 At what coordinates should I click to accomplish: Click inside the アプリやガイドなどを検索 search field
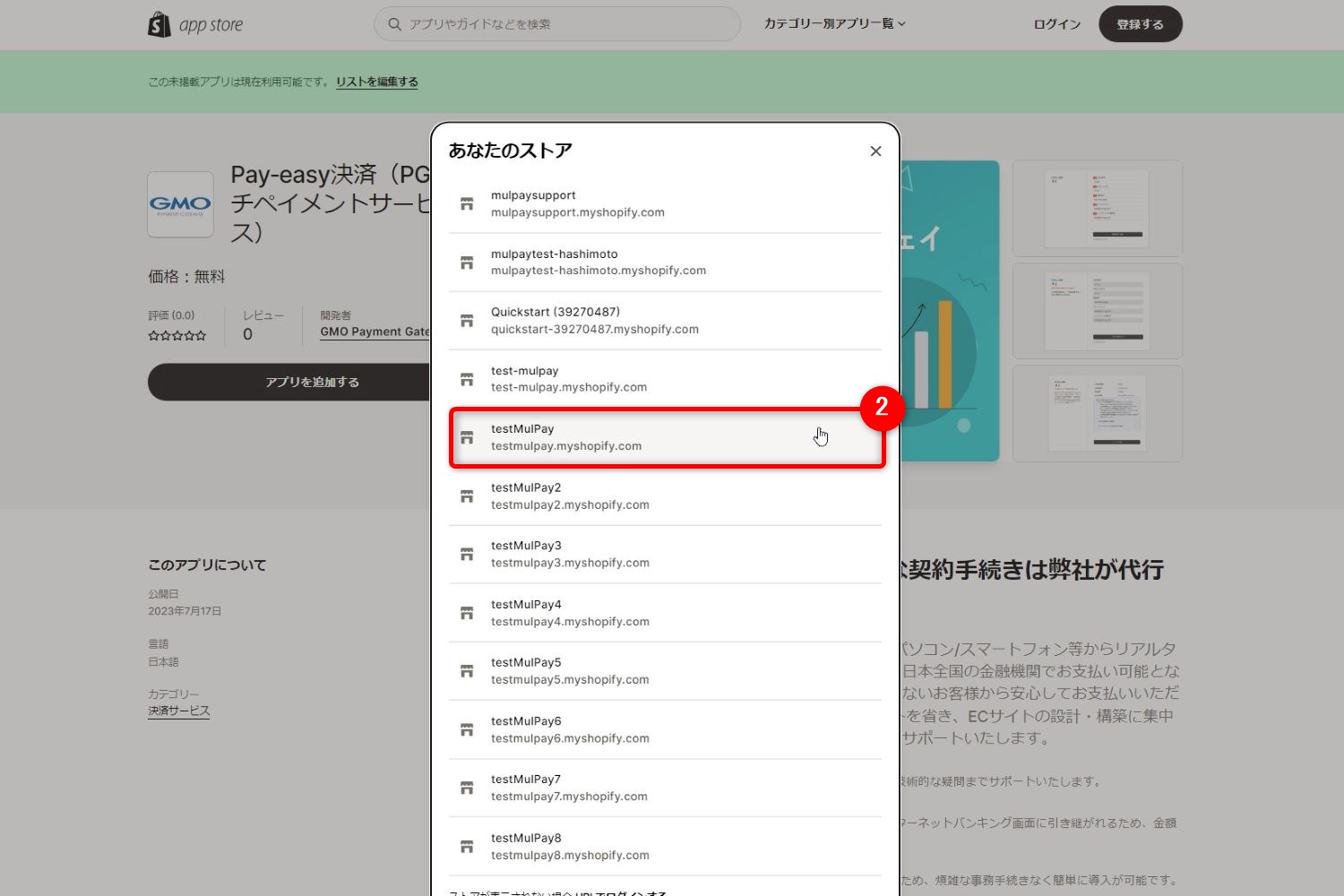538,24
